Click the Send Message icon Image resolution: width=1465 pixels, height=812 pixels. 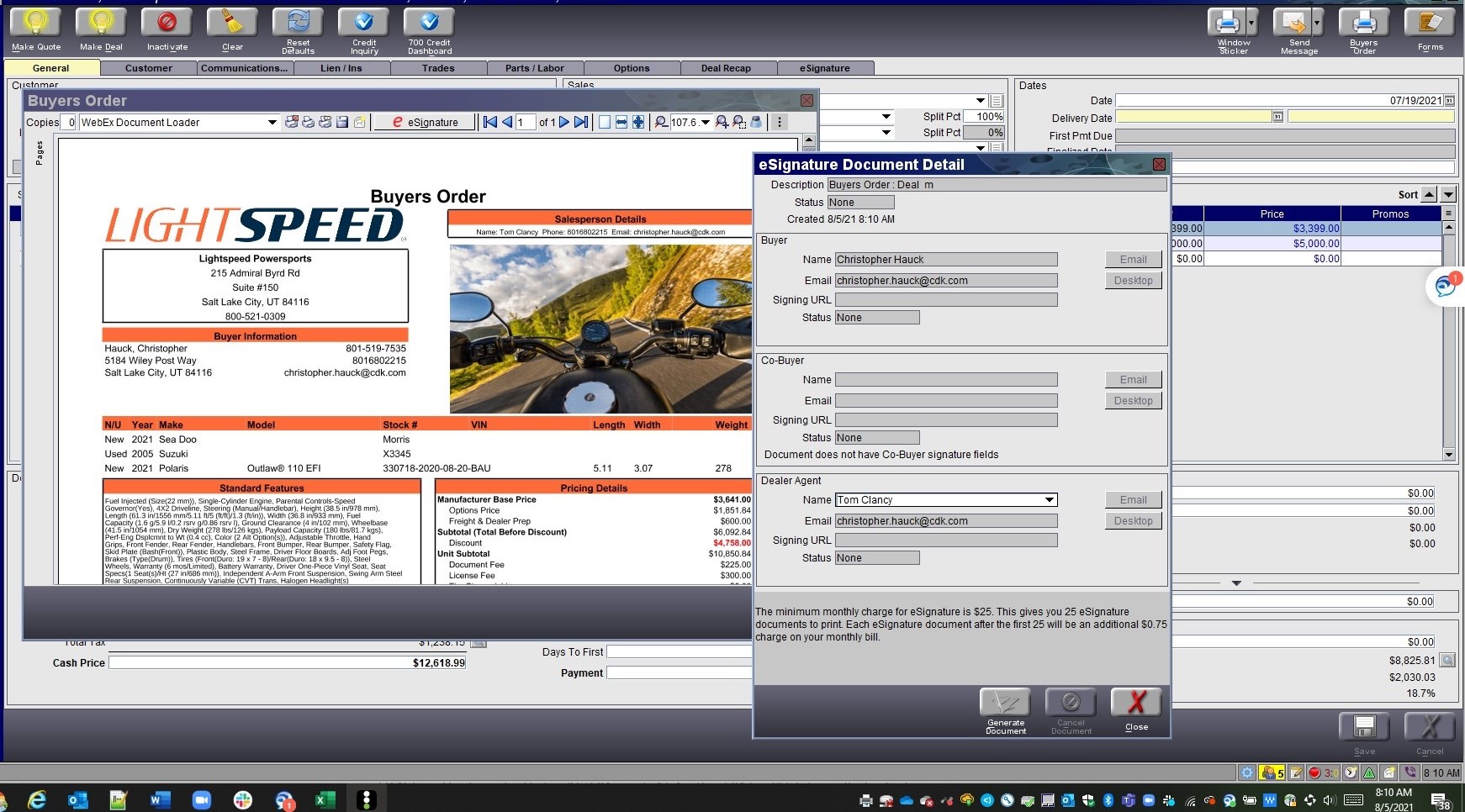[1293, 22]
